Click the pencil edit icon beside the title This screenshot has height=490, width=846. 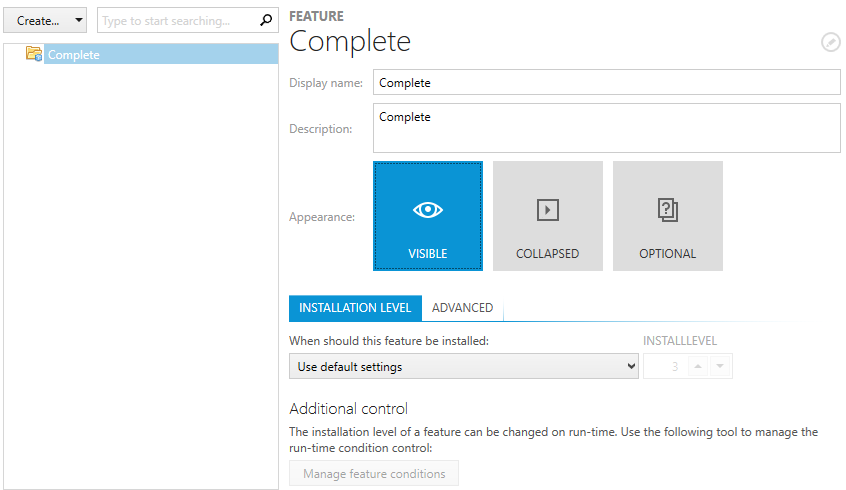(830, 42)
